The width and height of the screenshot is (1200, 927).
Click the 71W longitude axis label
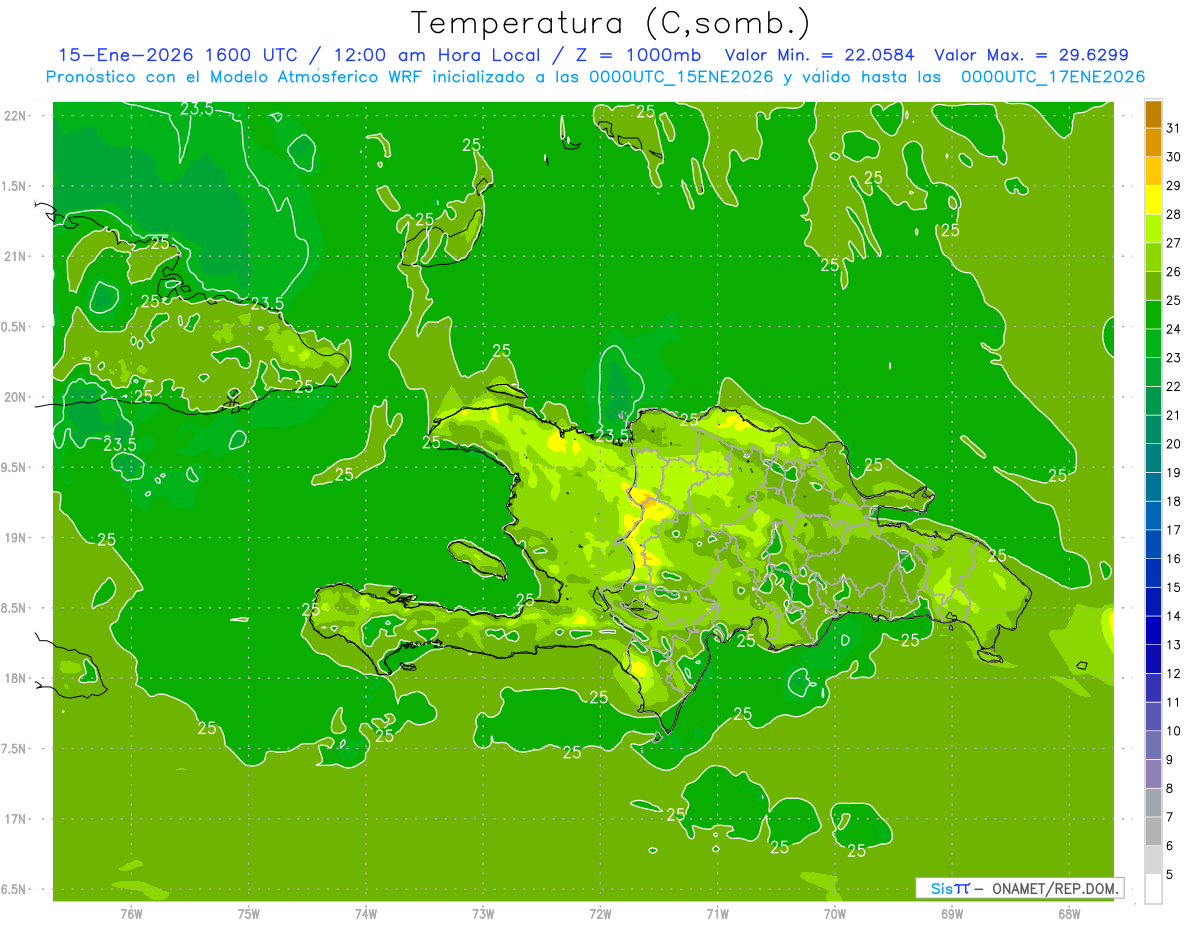717,914
